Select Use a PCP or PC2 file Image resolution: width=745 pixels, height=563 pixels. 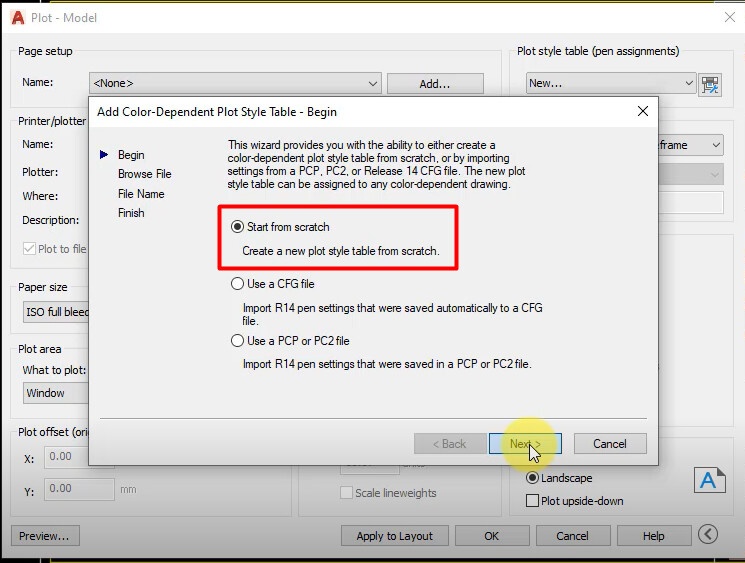click(x=237, y=341)
